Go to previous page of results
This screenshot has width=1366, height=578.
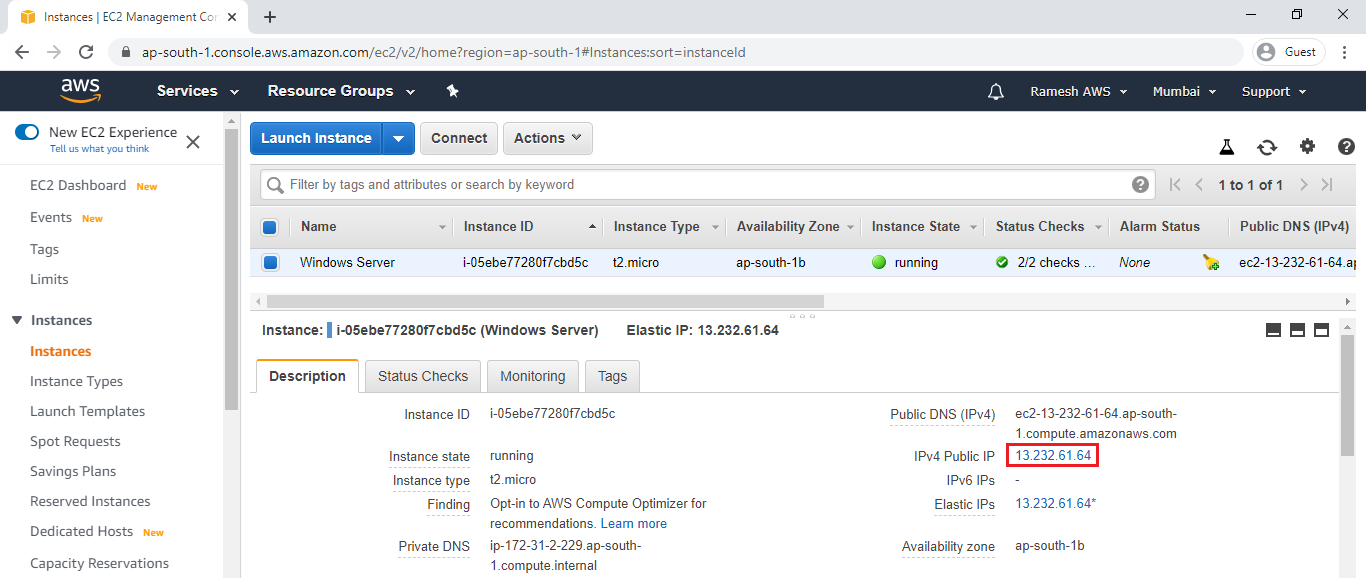coord(1199,185)
